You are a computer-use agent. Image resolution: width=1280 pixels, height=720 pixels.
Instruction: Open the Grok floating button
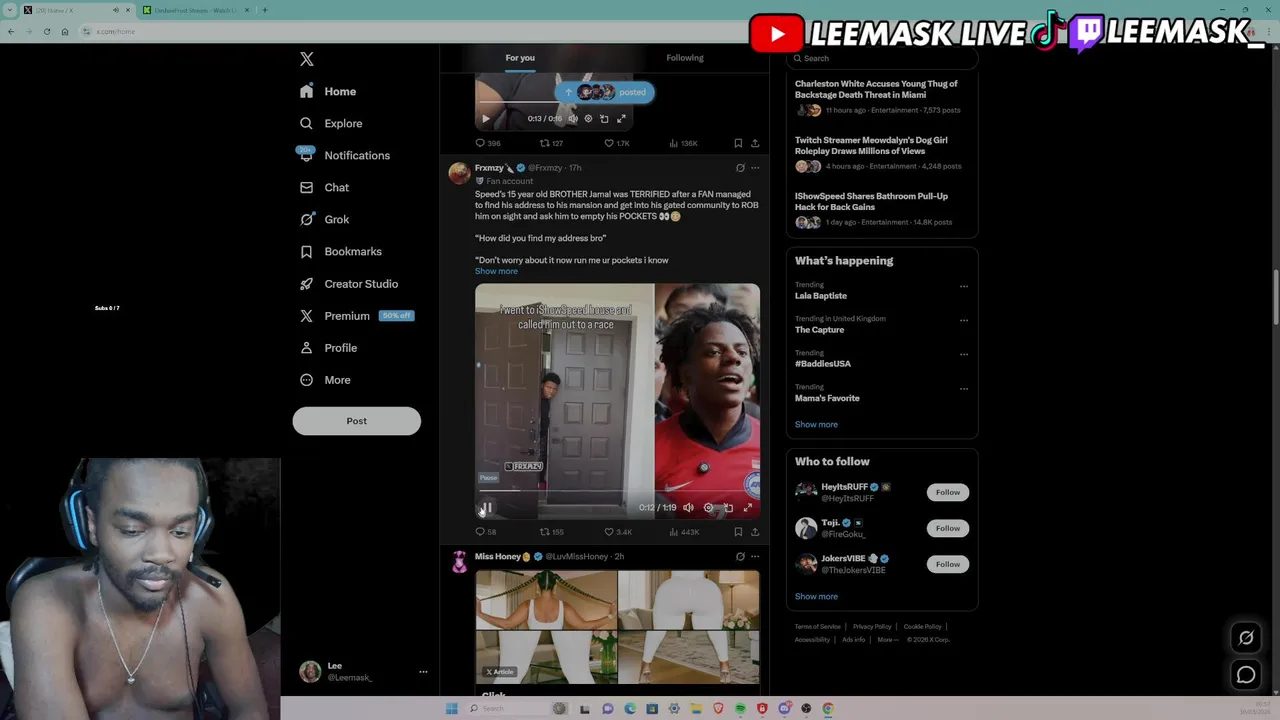pos(1246,637)
